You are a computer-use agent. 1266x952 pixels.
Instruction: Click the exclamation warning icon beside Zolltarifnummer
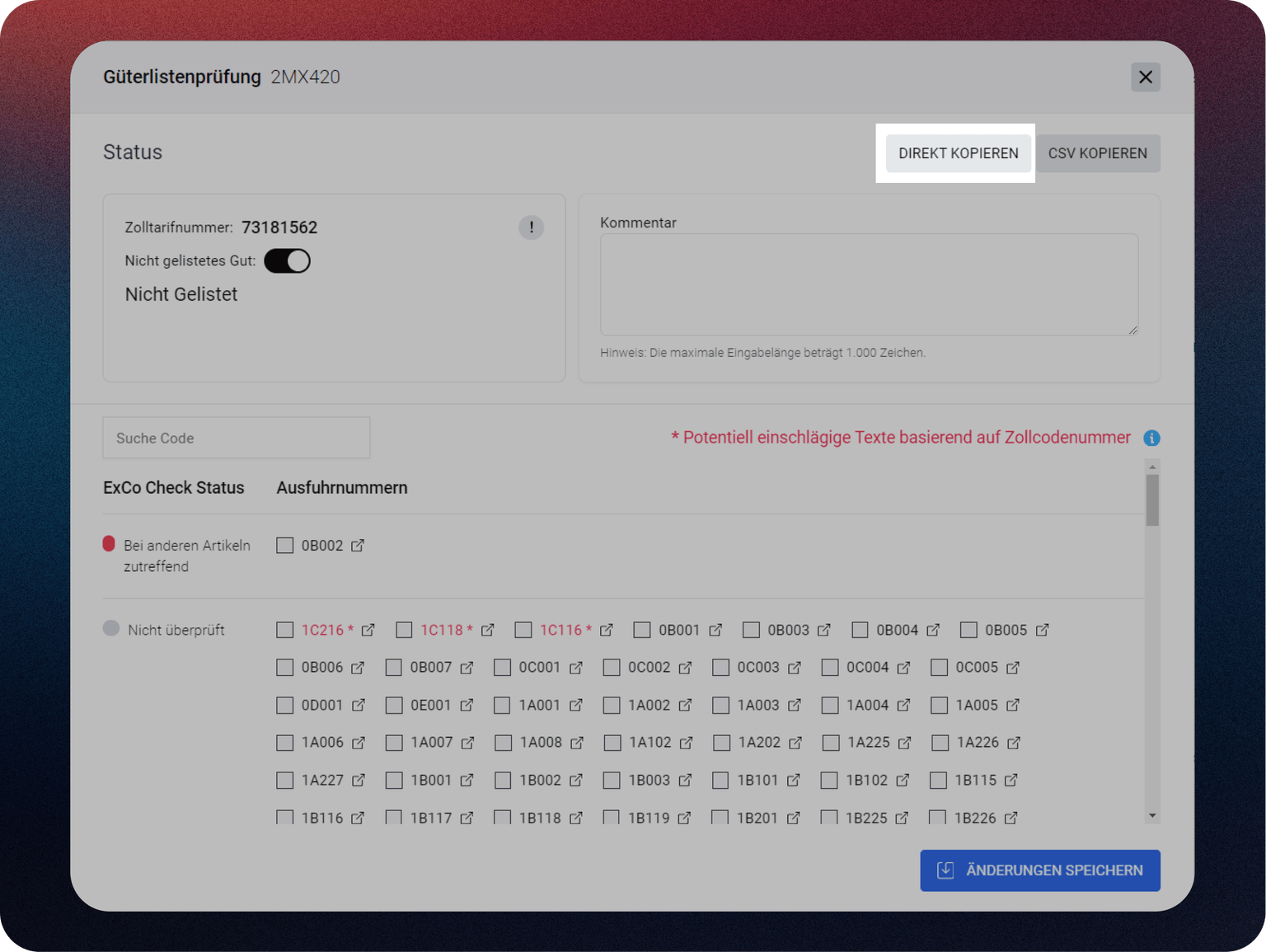point(531,227)
